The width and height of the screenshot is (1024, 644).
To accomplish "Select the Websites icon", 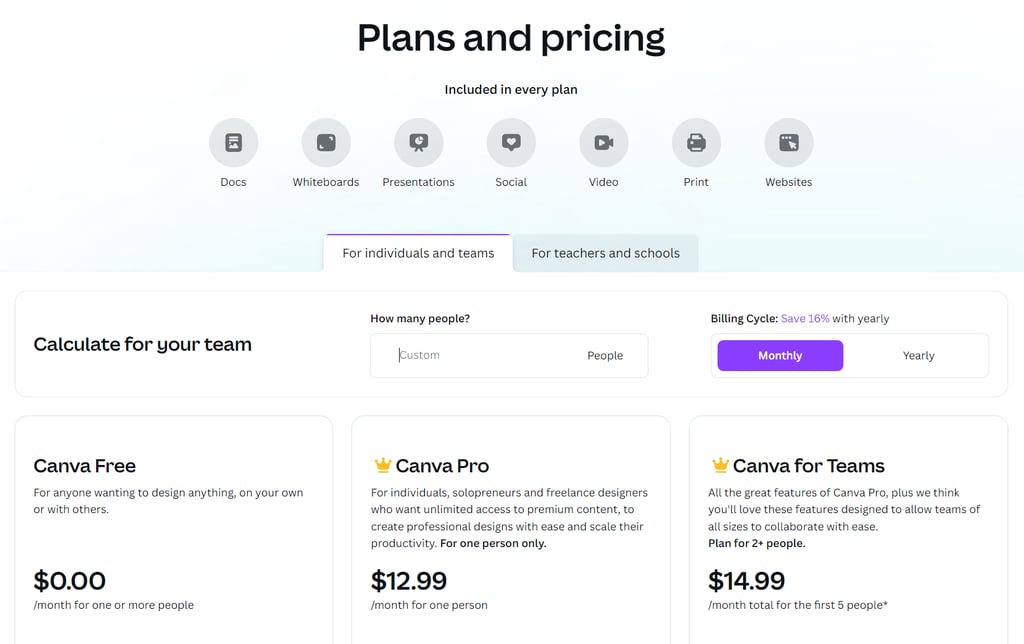I will (x=788, y=143).
